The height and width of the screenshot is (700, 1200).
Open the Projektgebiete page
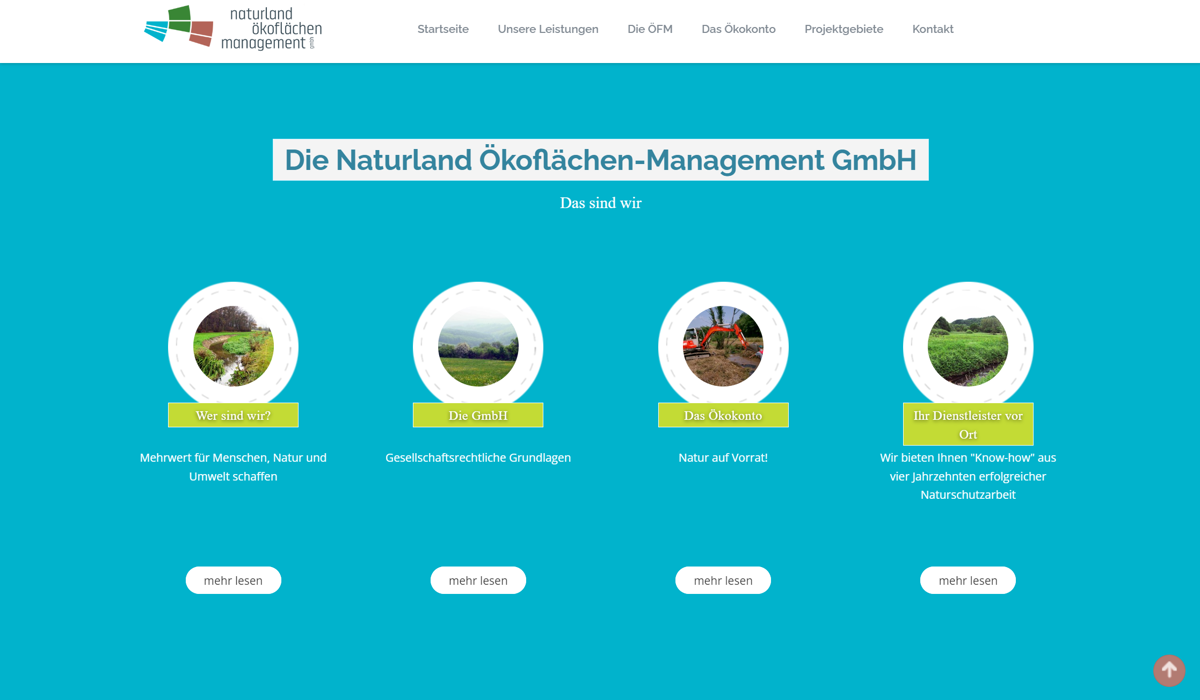(x=844, y=29)
